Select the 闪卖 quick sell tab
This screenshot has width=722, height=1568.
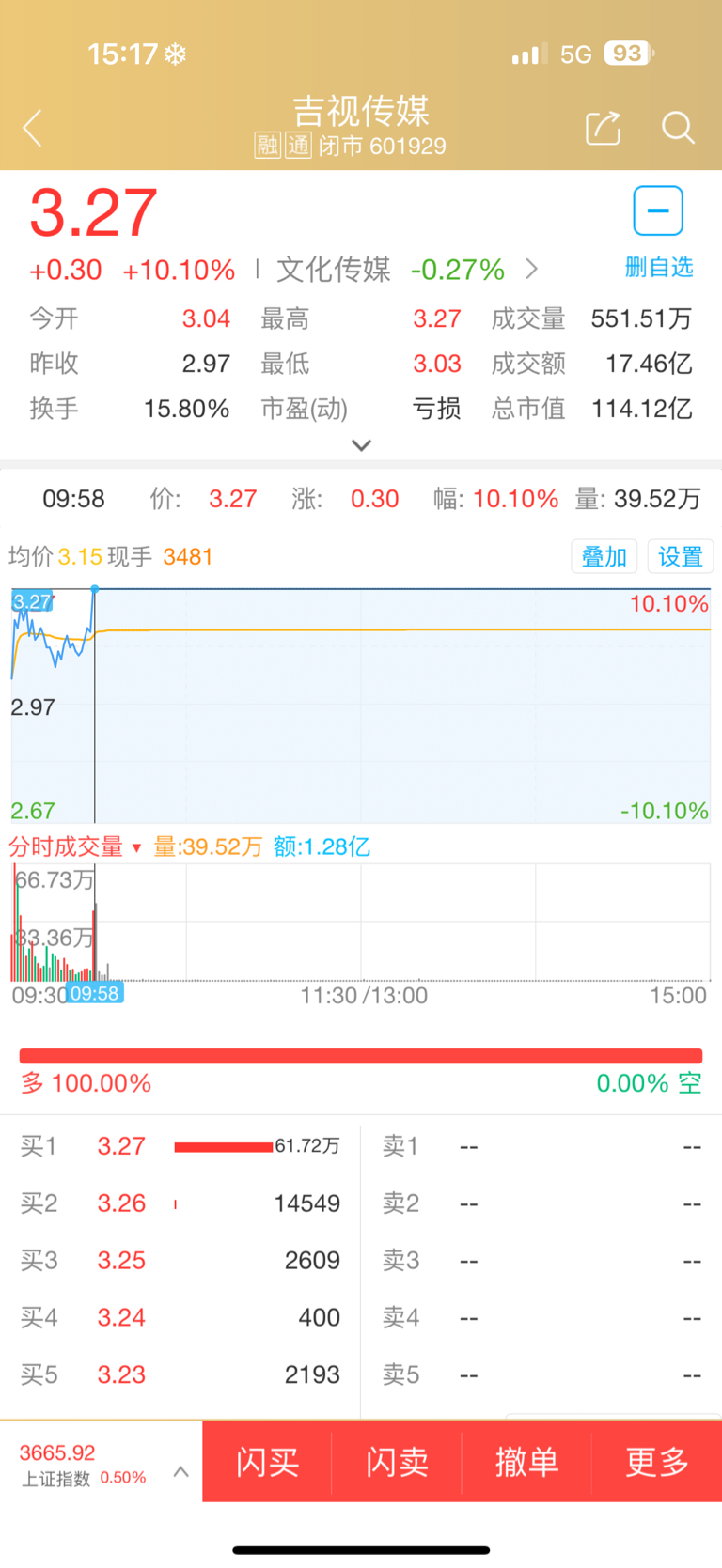pyautogui.click(x=397, y=1462)
